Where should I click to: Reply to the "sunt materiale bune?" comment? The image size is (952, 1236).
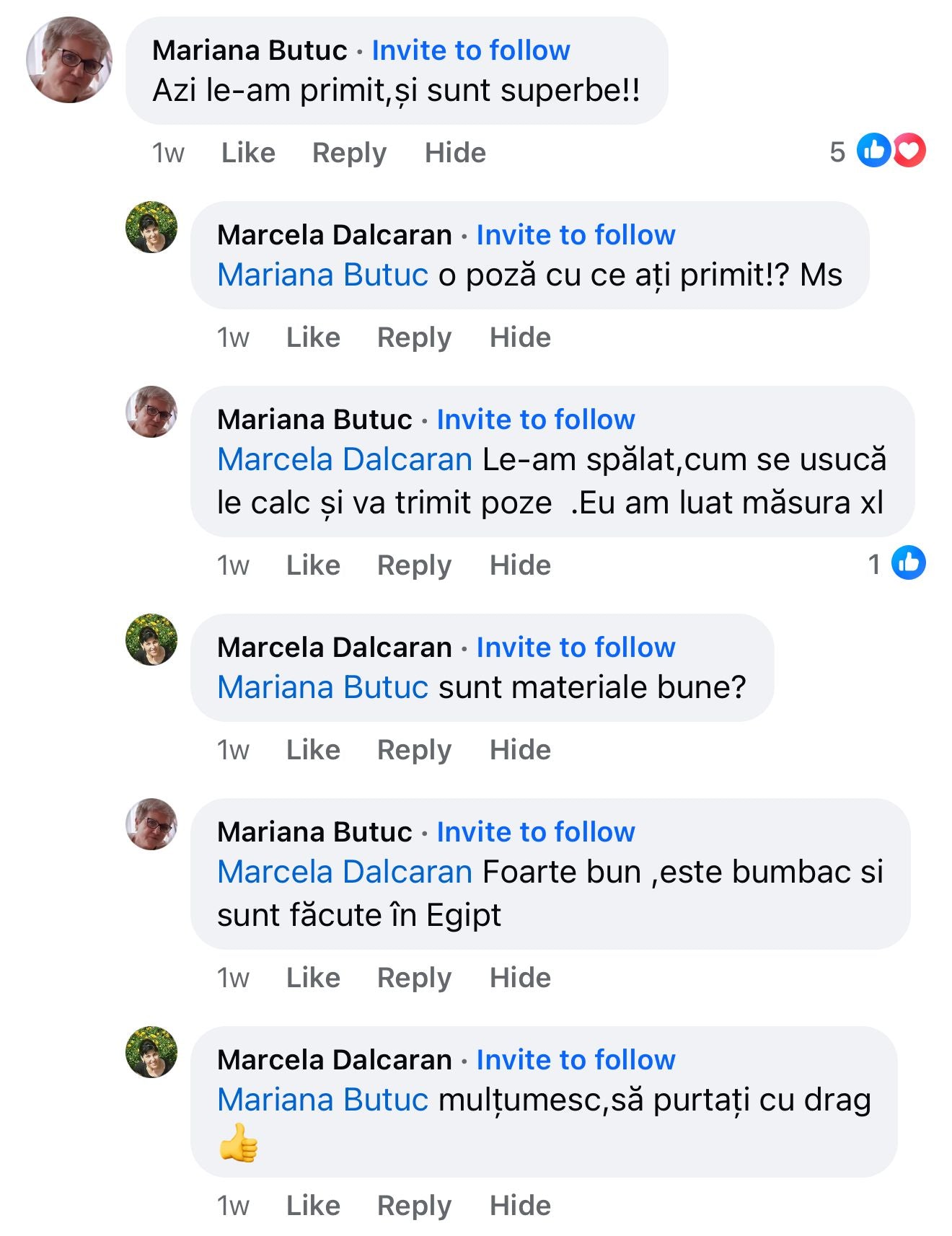click(x=414, y=750)
